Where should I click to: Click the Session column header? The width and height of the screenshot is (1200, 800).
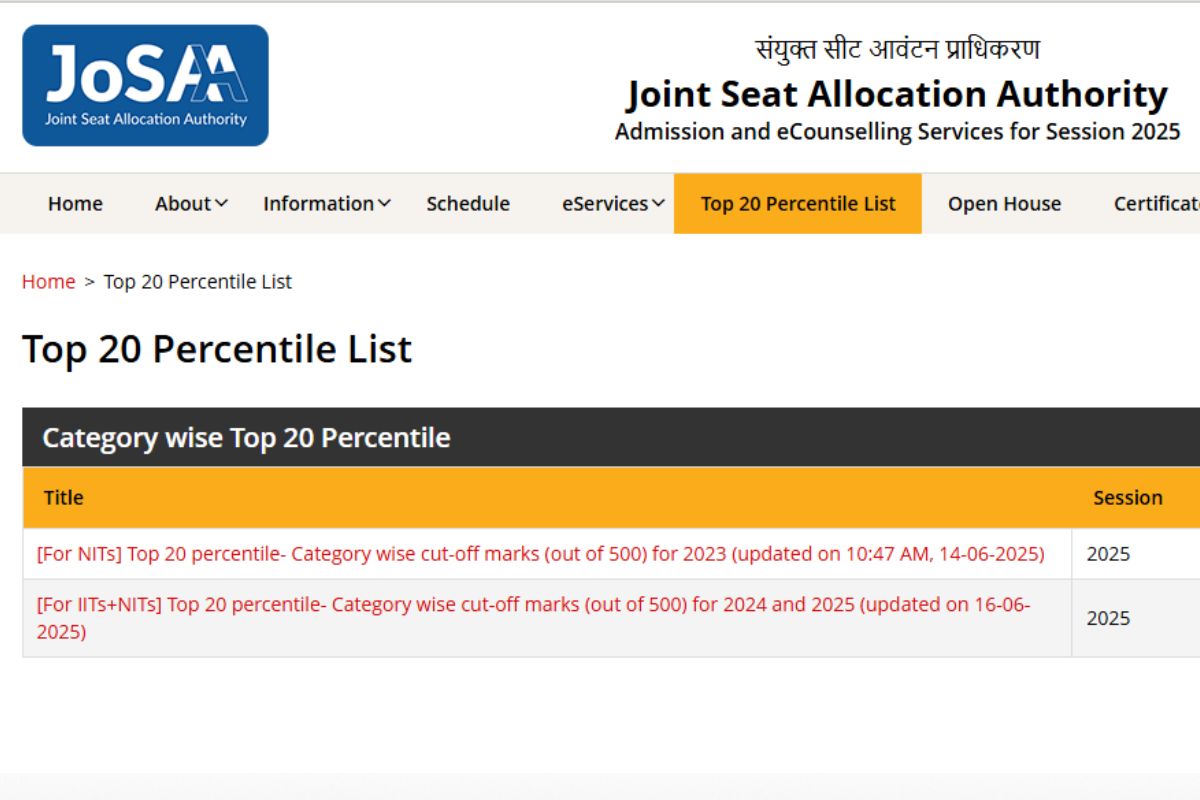coord(1127,498)
